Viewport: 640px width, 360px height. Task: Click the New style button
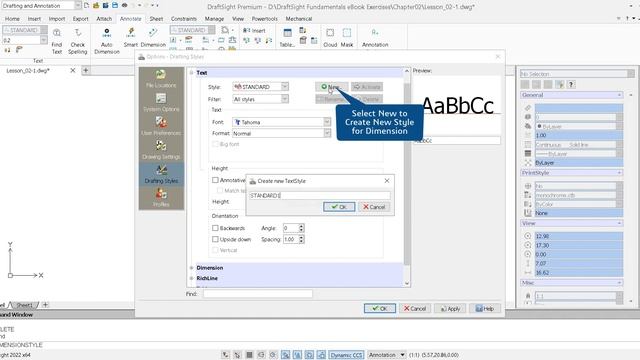331,87
